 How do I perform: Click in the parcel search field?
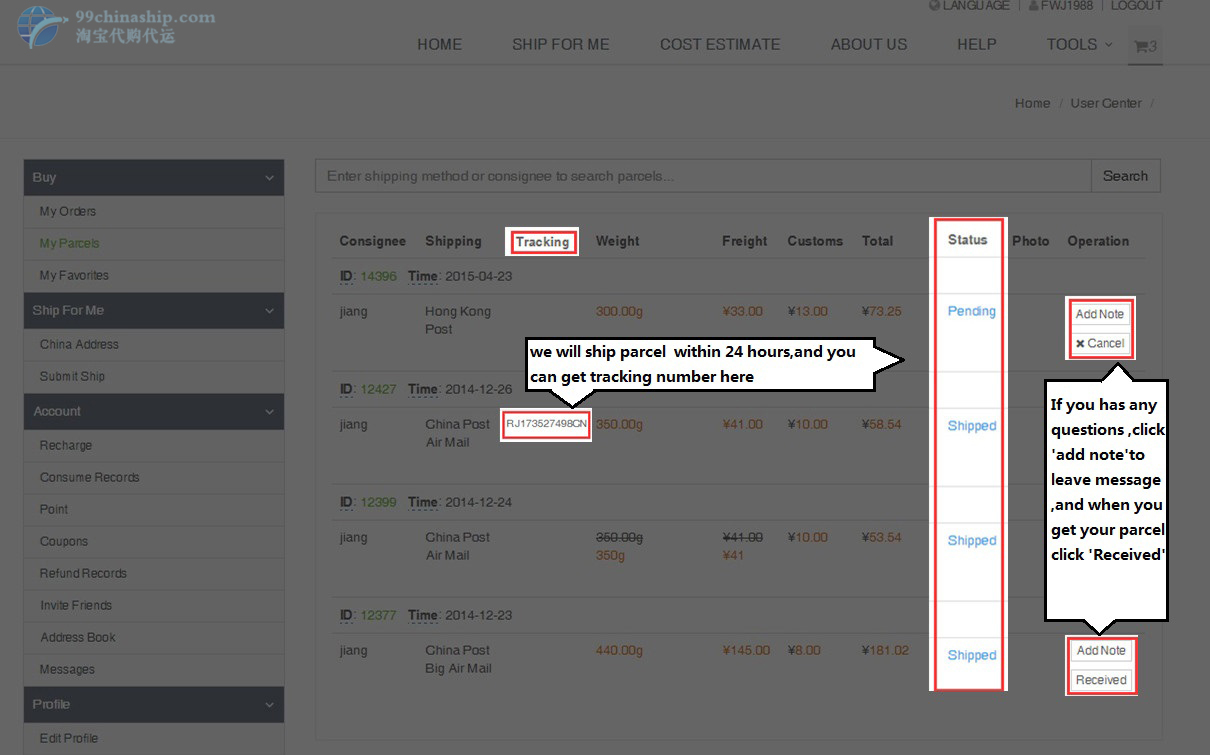(702, 176)
